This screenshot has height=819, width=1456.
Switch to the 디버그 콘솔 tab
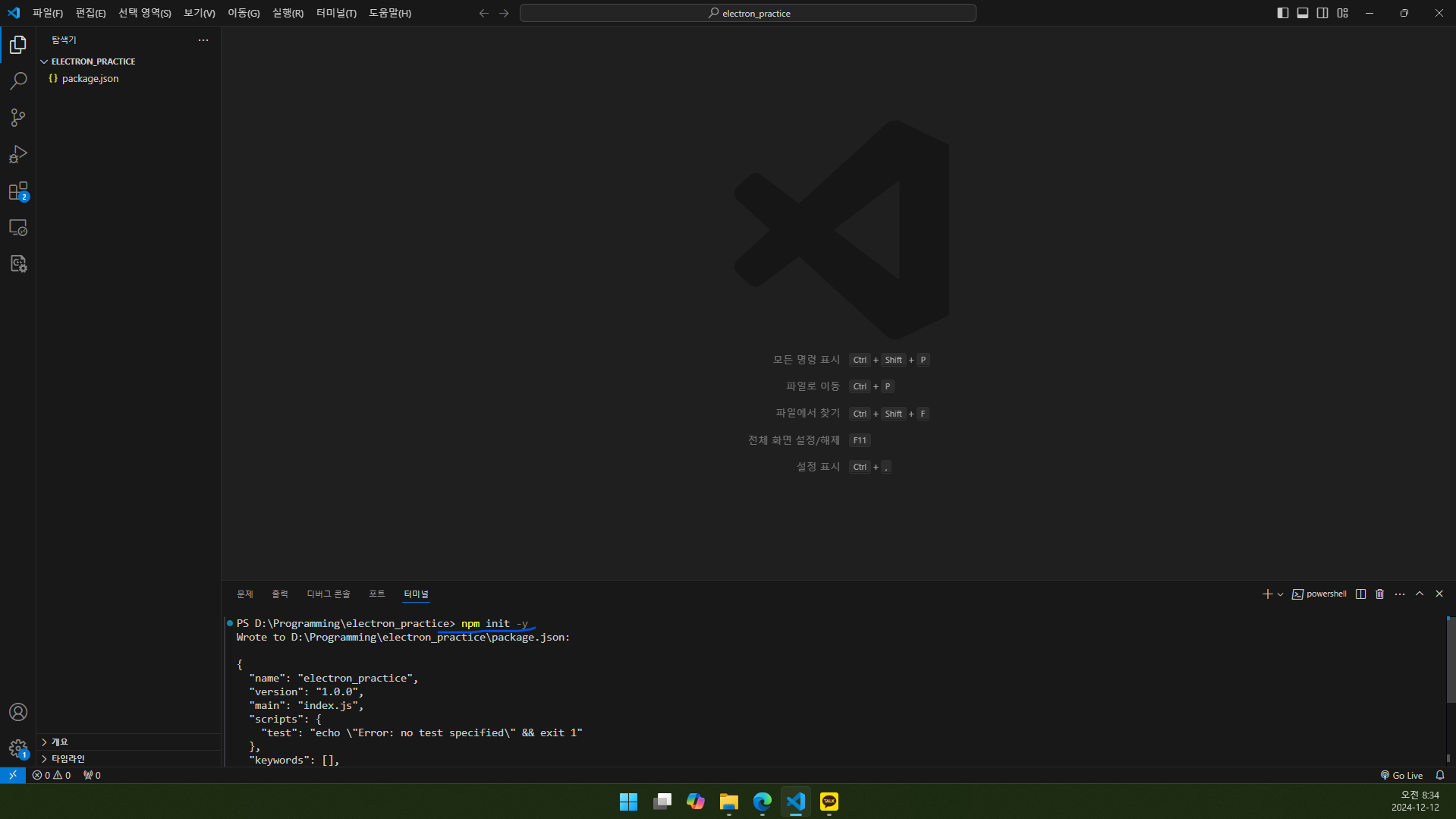pos(329,594)
